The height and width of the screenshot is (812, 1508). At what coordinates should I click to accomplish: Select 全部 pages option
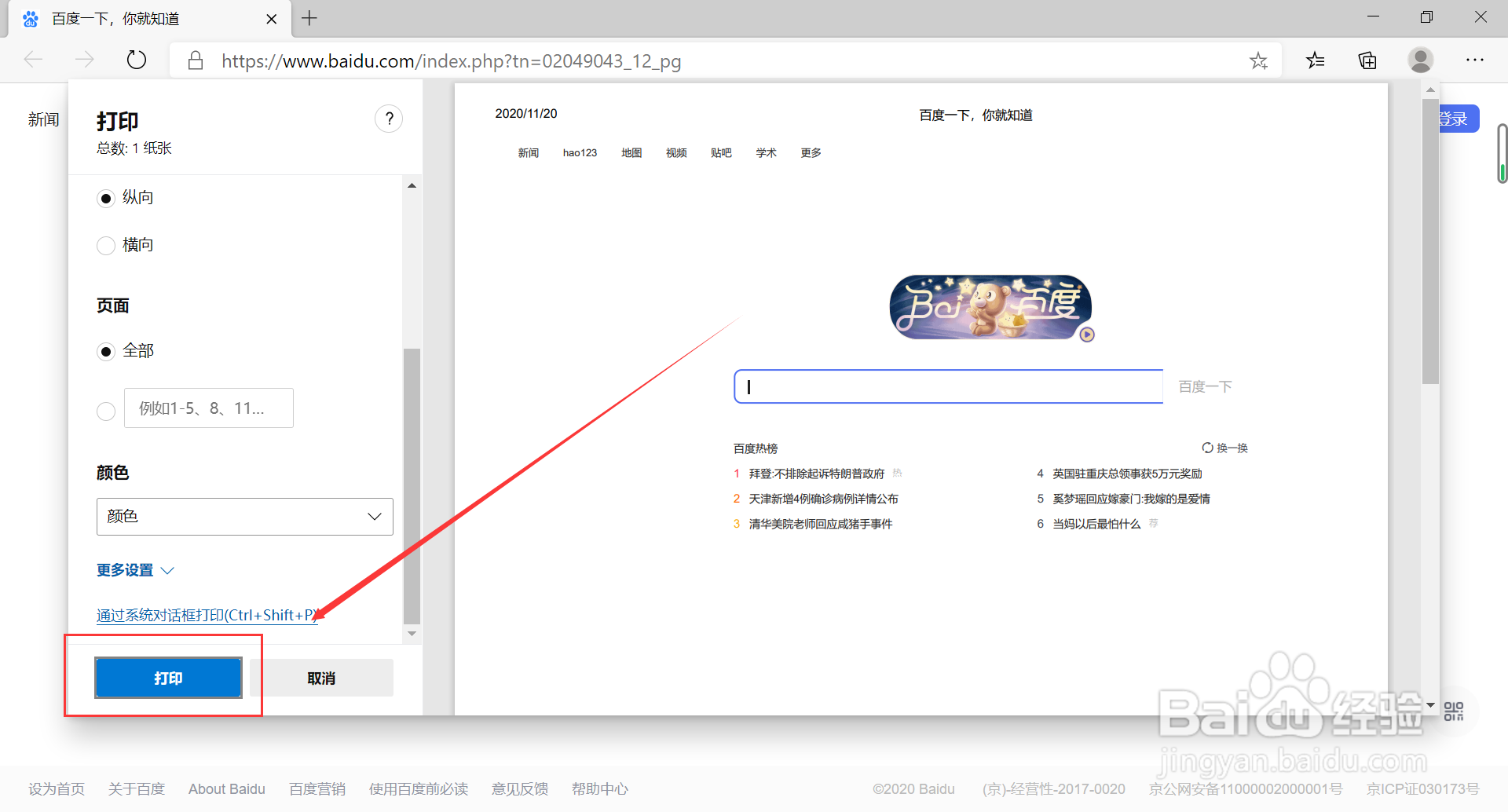point(106,352)
